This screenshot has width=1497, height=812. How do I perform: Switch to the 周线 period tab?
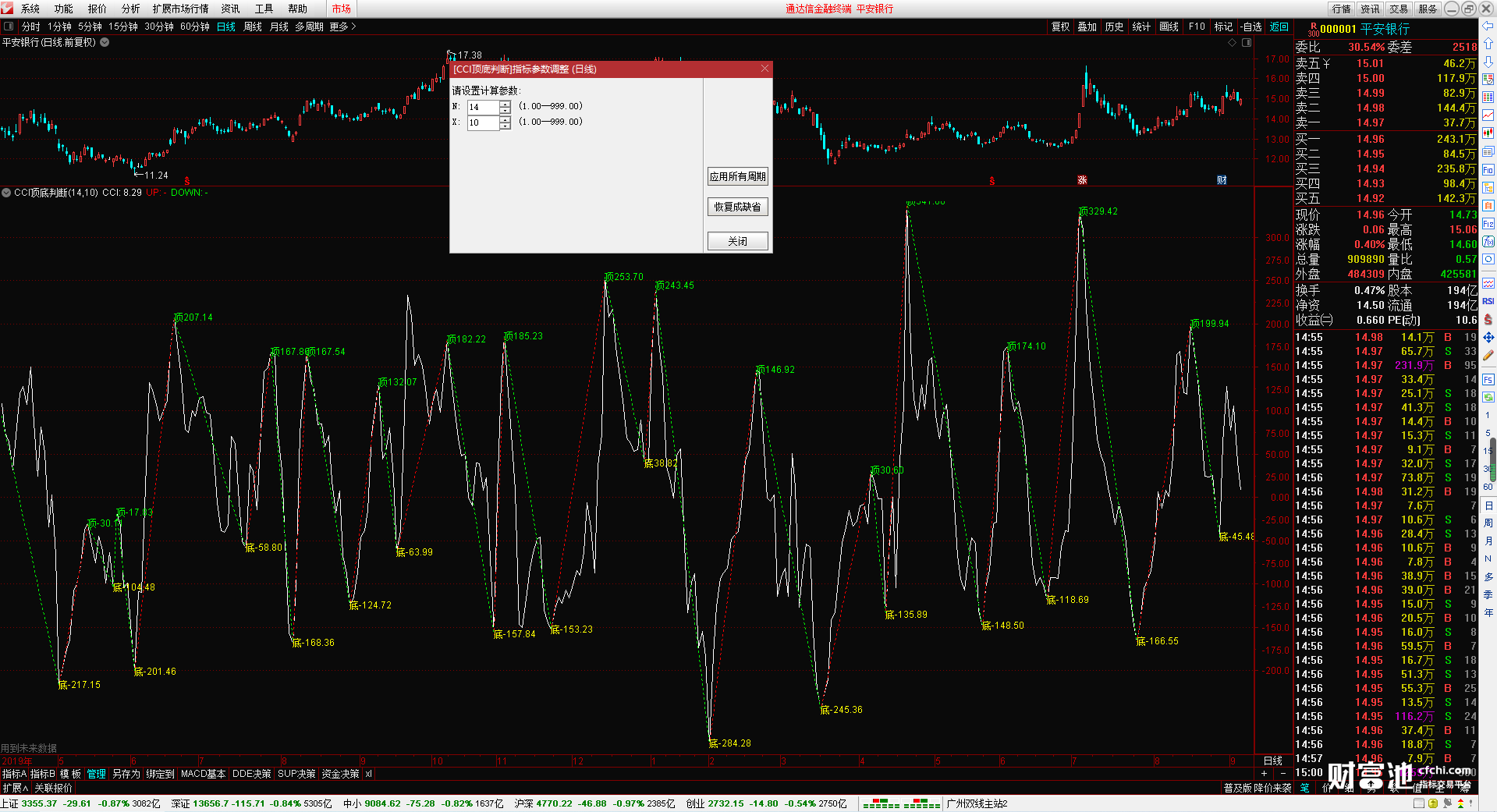pos(253,27)
